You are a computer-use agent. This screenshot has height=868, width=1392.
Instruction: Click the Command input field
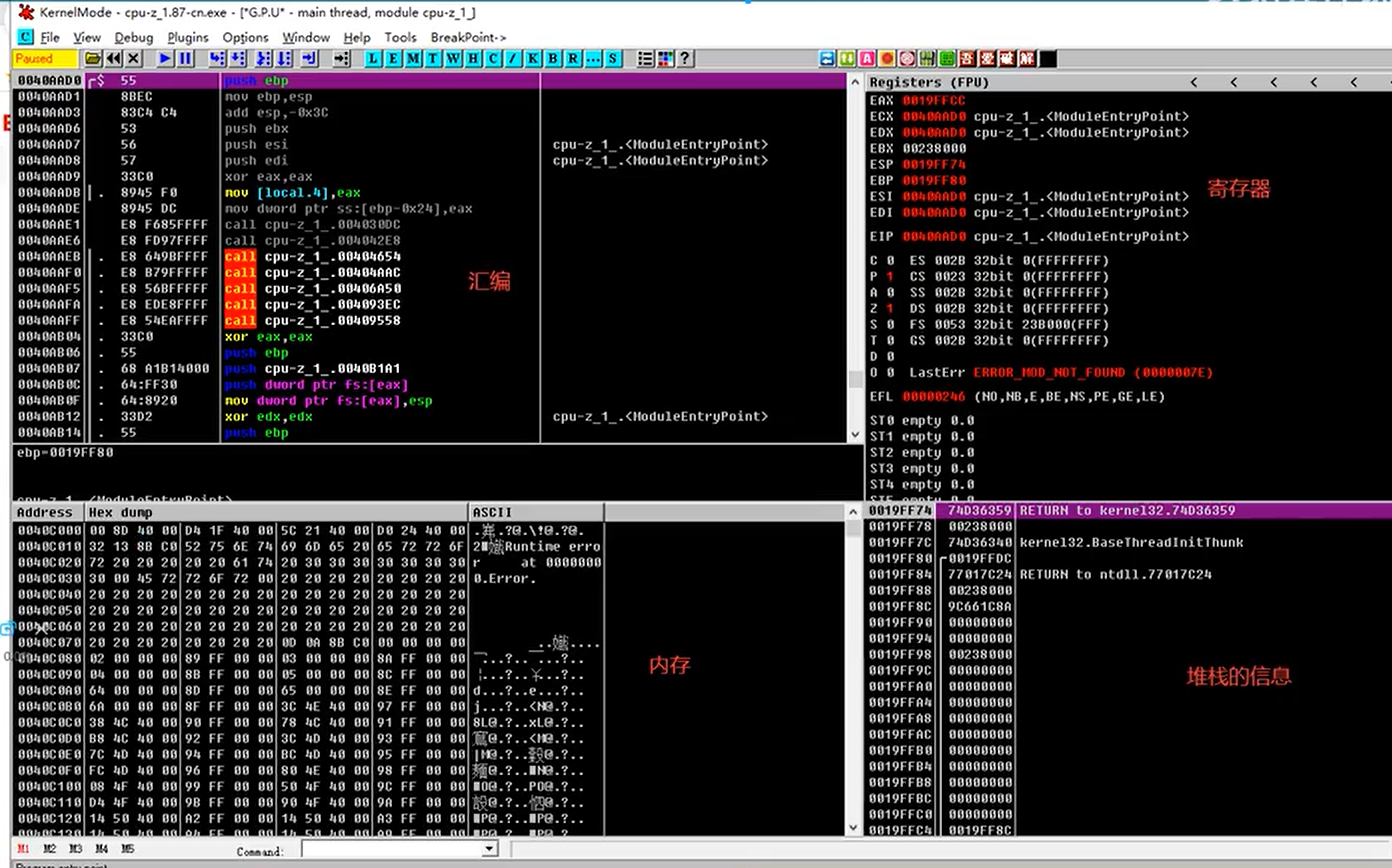pos(391,850)
